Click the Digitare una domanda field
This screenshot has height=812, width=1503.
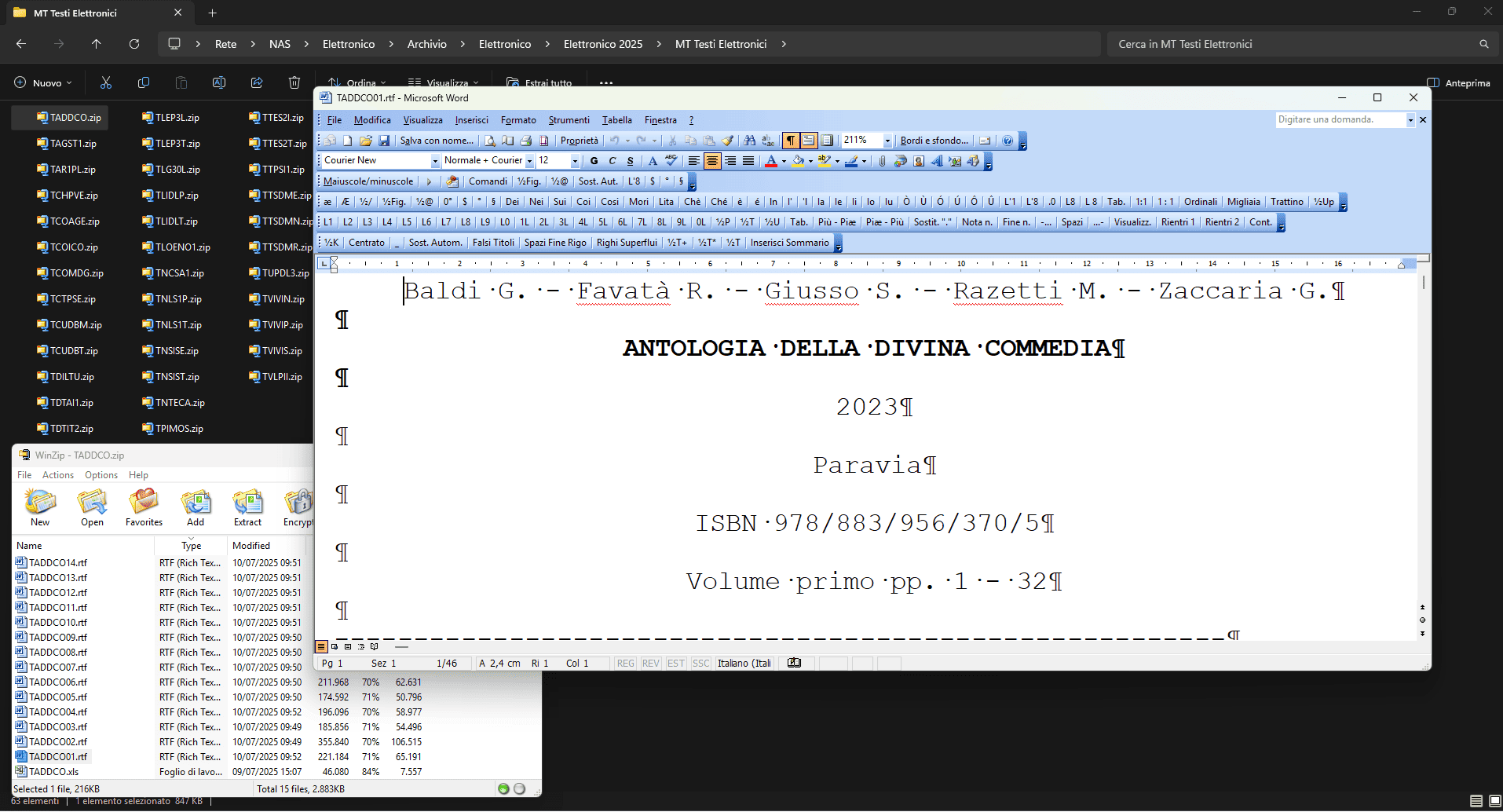(x=1340, y=119)
